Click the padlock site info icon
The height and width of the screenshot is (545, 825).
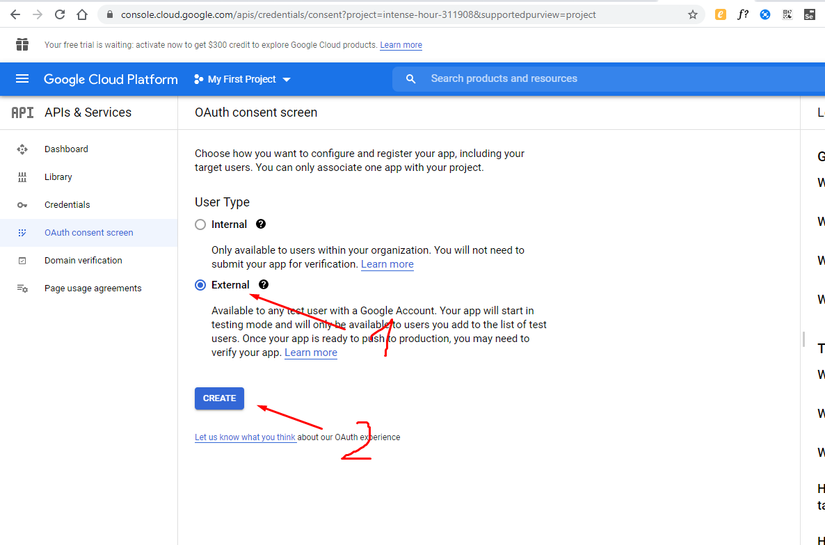click(109, 15)
